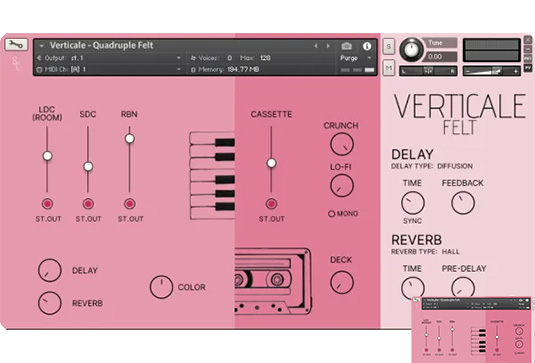Toggle the CASSETTE ST.OUT button
The height and width of the screenshot is (363, 535).
(x=271, y=204)
